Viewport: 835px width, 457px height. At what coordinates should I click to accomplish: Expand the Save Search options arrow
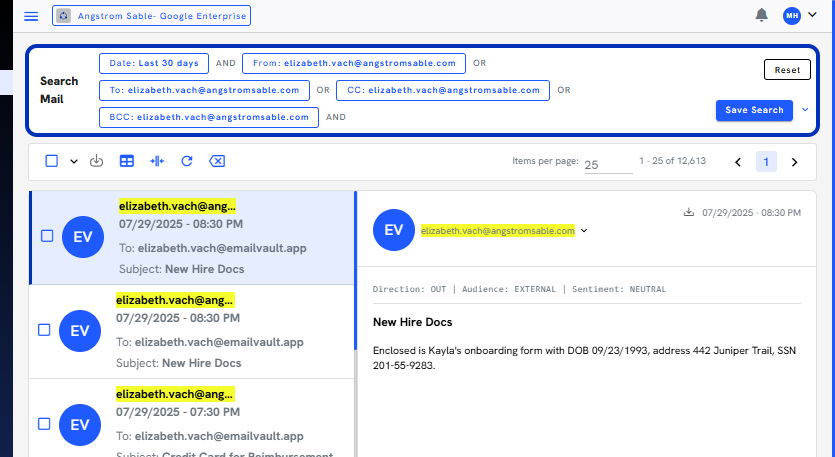tap(805, 110)
